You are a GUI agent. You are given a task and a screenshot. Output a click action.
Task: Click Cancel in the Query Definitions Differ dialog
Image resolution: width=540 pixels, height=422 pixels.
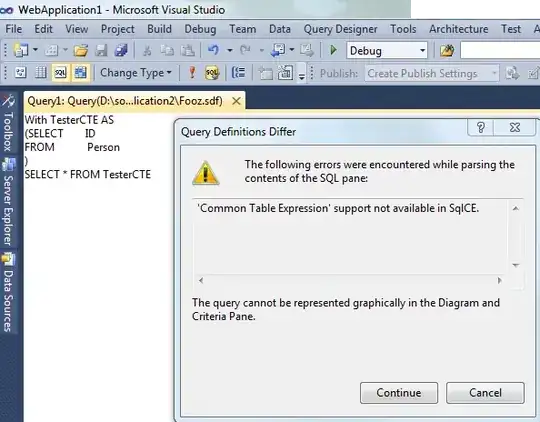click(x=485, y=393)
